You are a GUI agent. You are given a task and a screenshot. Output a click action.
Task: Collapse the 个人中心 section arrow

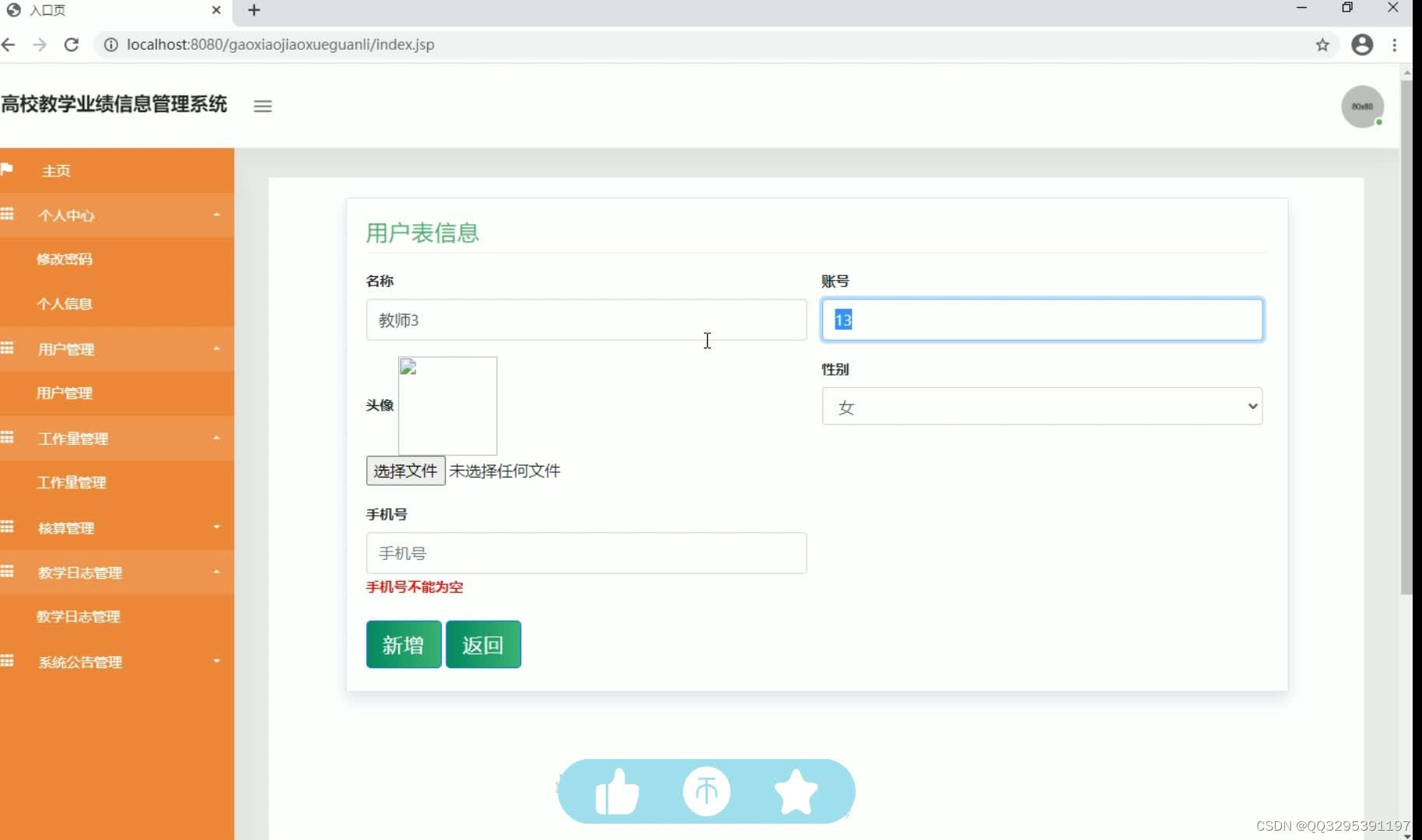point(216,215)
